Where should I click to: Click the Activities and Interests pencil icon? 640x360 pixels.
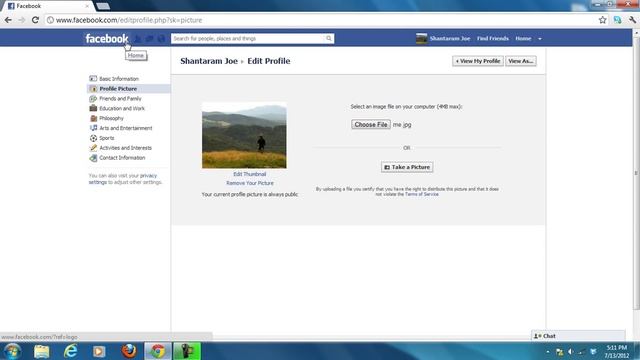coord(93,148)
